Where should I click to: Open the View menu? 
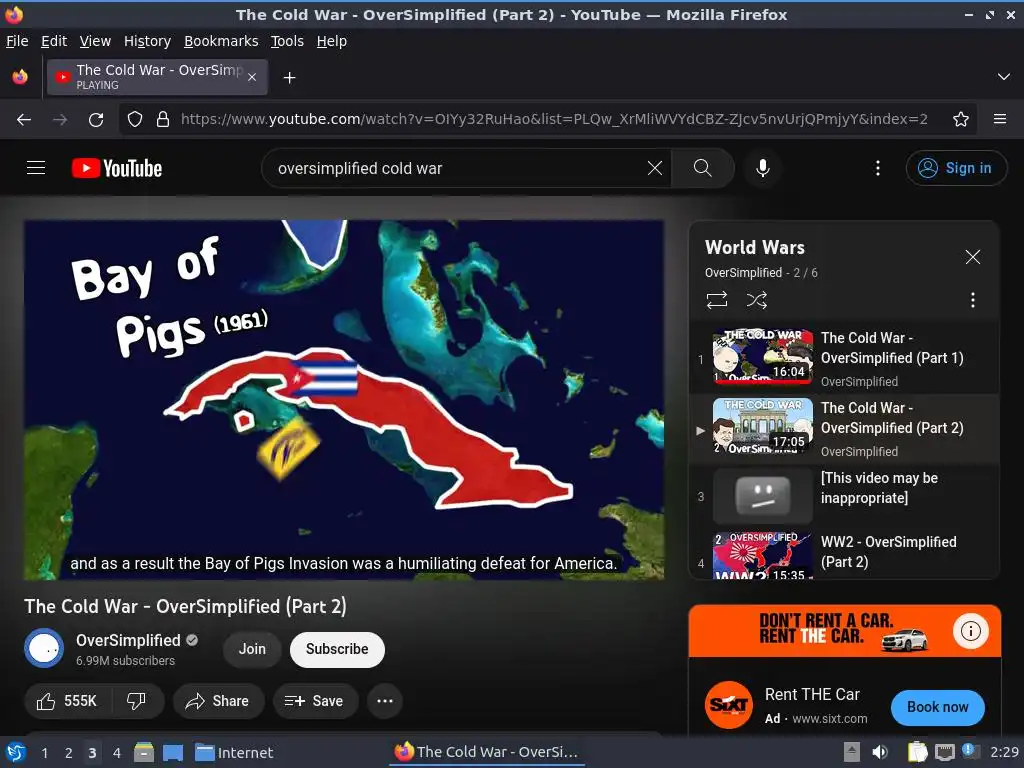(95, 41)
